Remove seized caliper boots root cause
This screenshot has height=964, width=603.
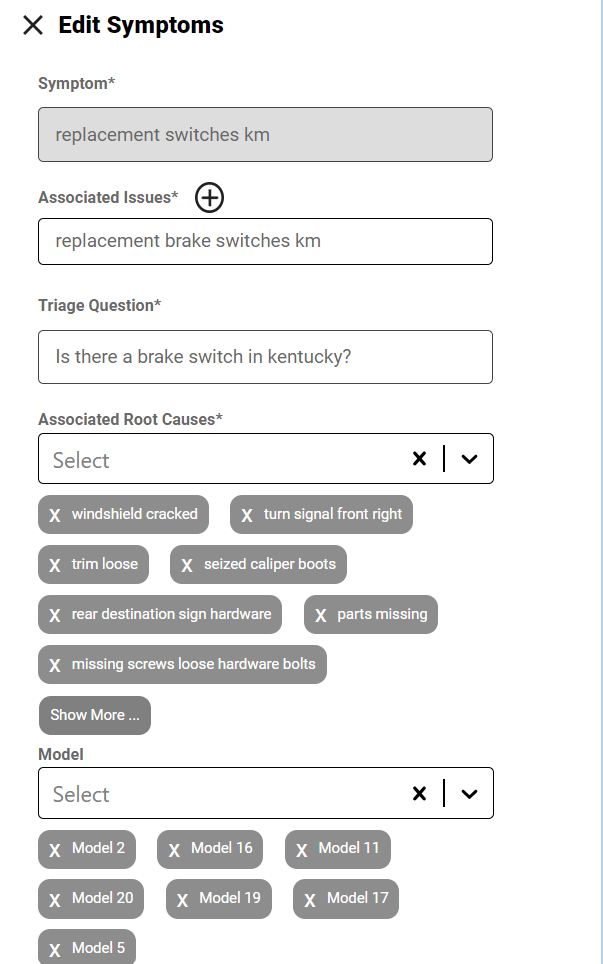tap(187, 565)
